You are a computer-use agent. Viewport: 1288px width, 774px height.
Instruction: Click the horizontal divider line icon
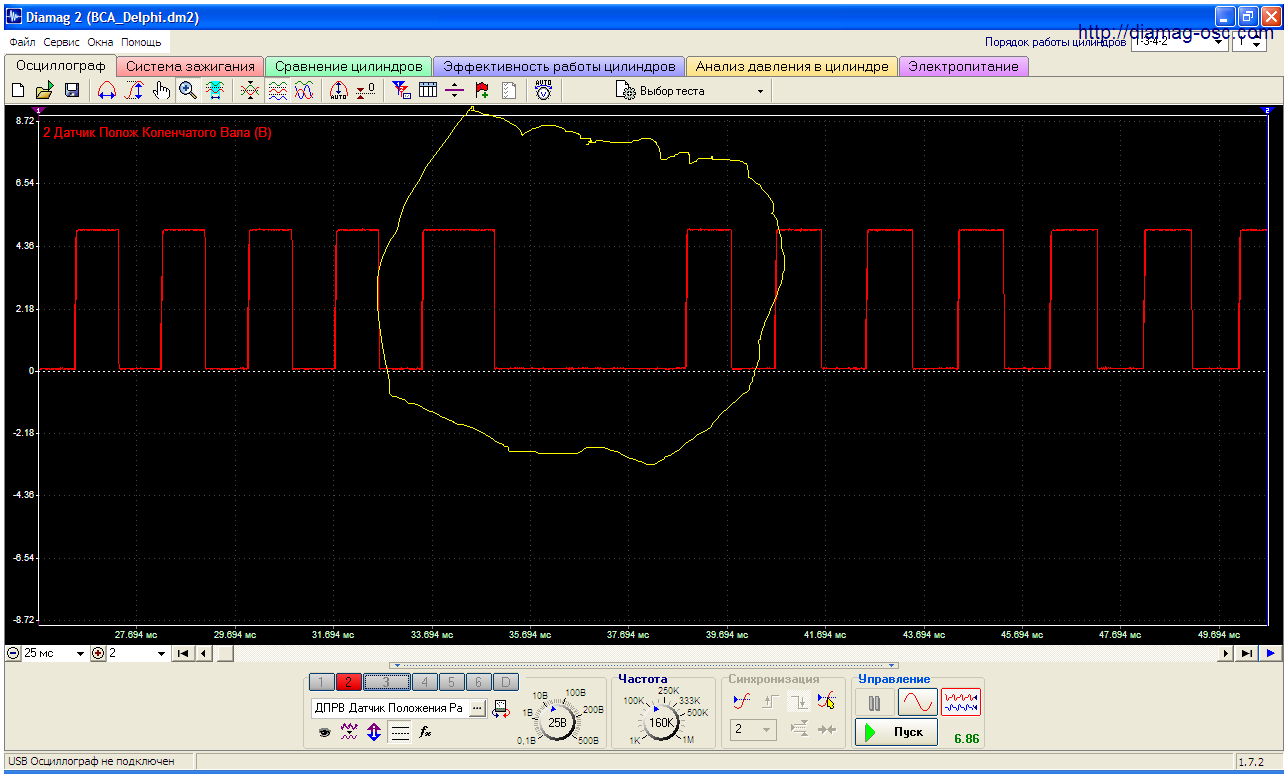point(455,91)
